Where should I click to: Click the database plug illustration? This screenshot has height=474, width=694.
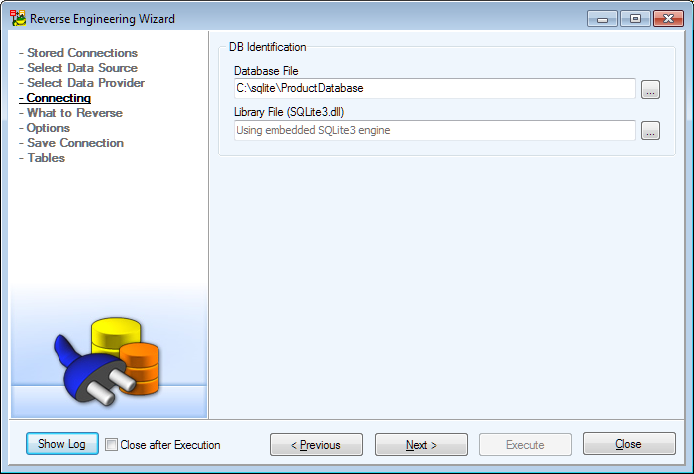click(107, 361)
